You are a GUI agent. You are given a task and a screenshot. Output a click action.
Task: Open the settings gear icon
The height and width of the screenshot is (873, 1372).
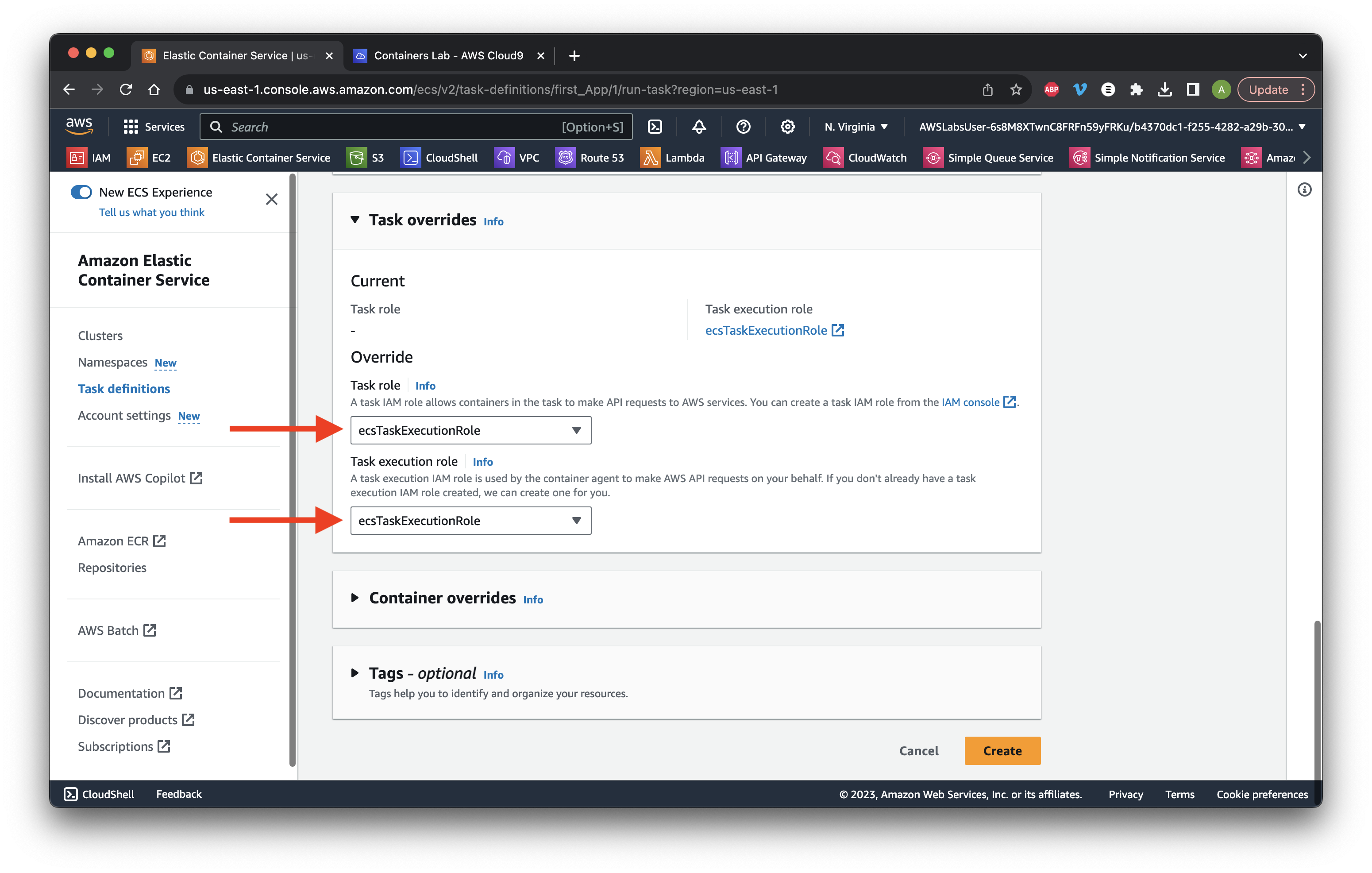click(787, 127)
